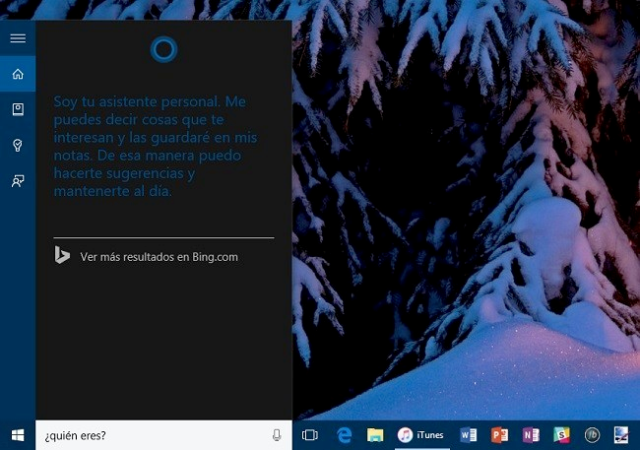Screen dimensions: 640x450
Task: Open File Explorer from the taskbar
Action: (x=375, y=435)
